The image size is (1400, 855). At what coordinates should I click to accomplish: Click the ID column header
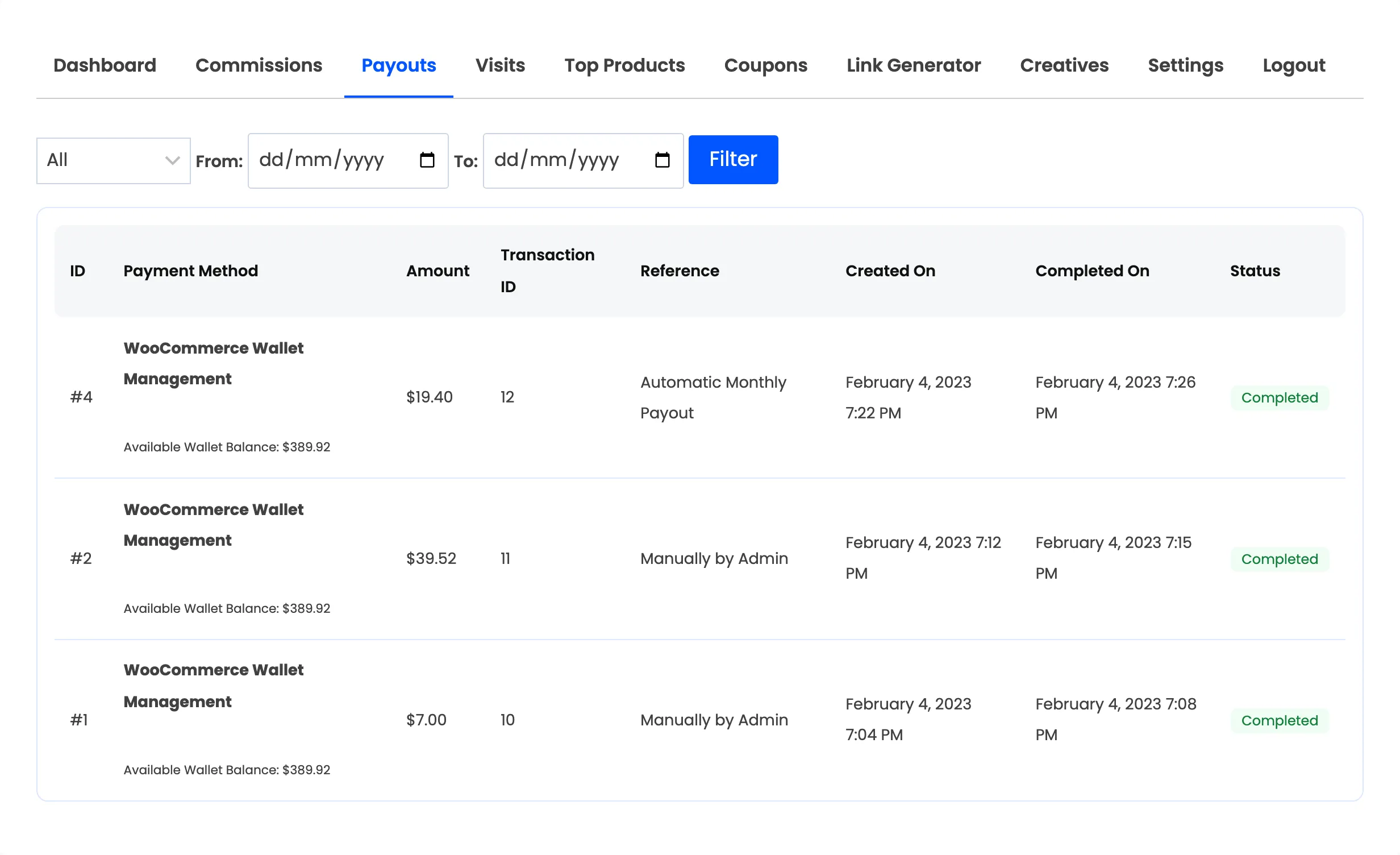77,271
